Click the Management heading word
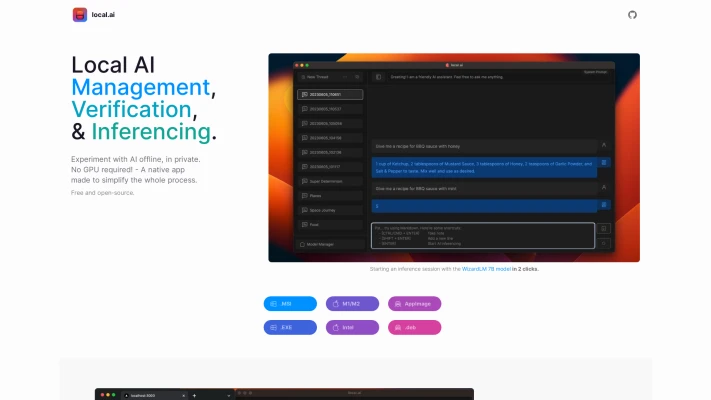Image resolution: width=711 pixels, height=400 pixels. (x=141, y=87)
